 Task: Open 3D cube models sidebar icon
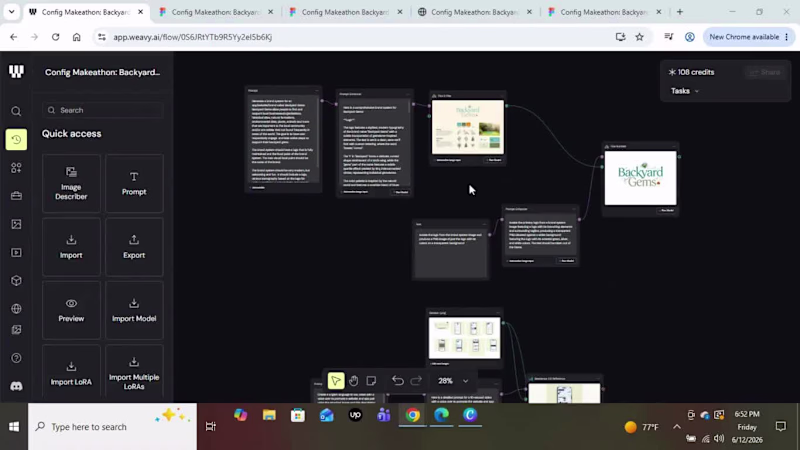coord(16,281)
